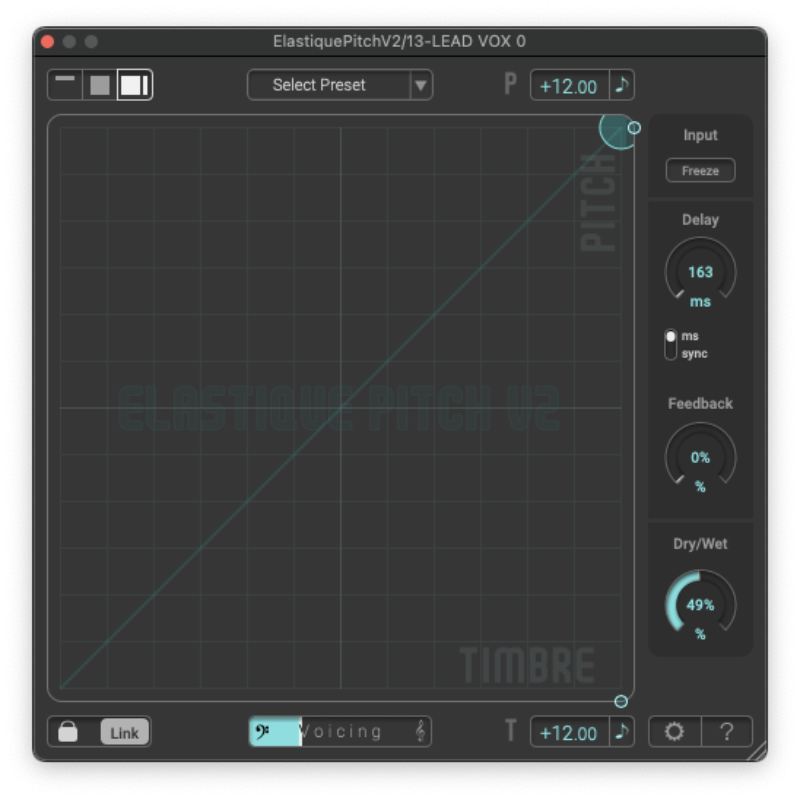
Task: Click the Delay knob showing 163 ms
Action: pos(700,272)
